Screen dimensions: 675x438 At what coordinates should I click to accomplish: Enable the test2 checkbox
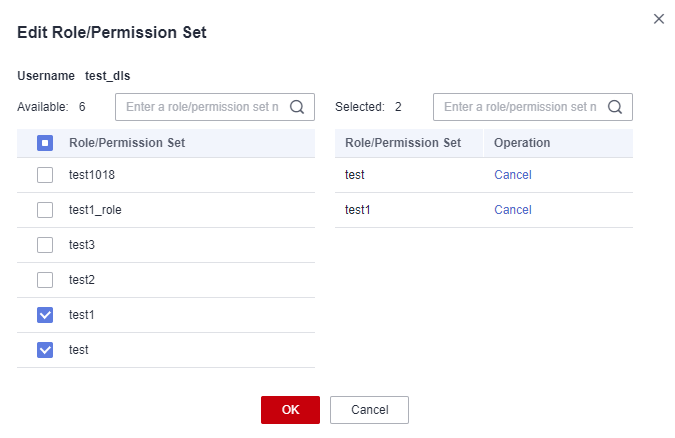(45, 280)
